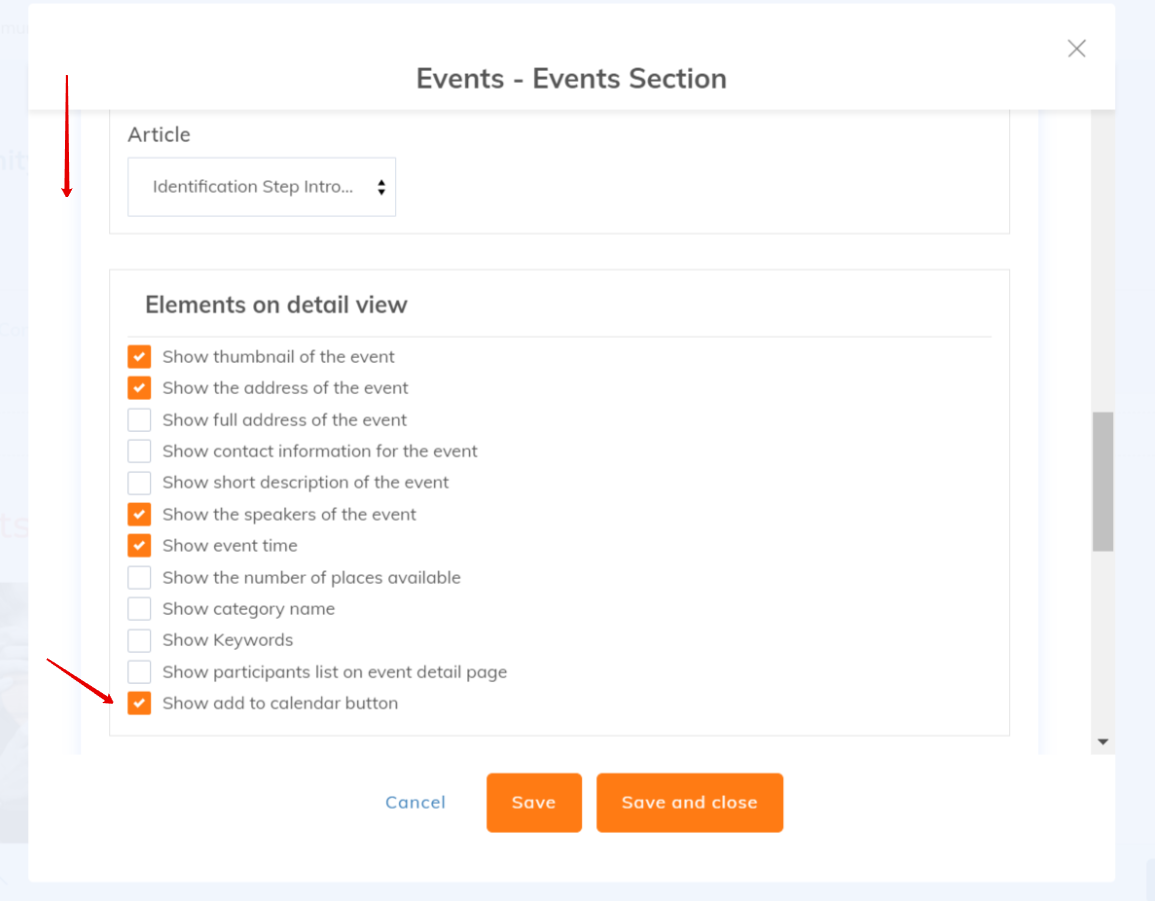Disable 'Show add to calendar button'
The height and width of the screenshot is (901, 1155).
pyautogui.click(x=138, y=703)
